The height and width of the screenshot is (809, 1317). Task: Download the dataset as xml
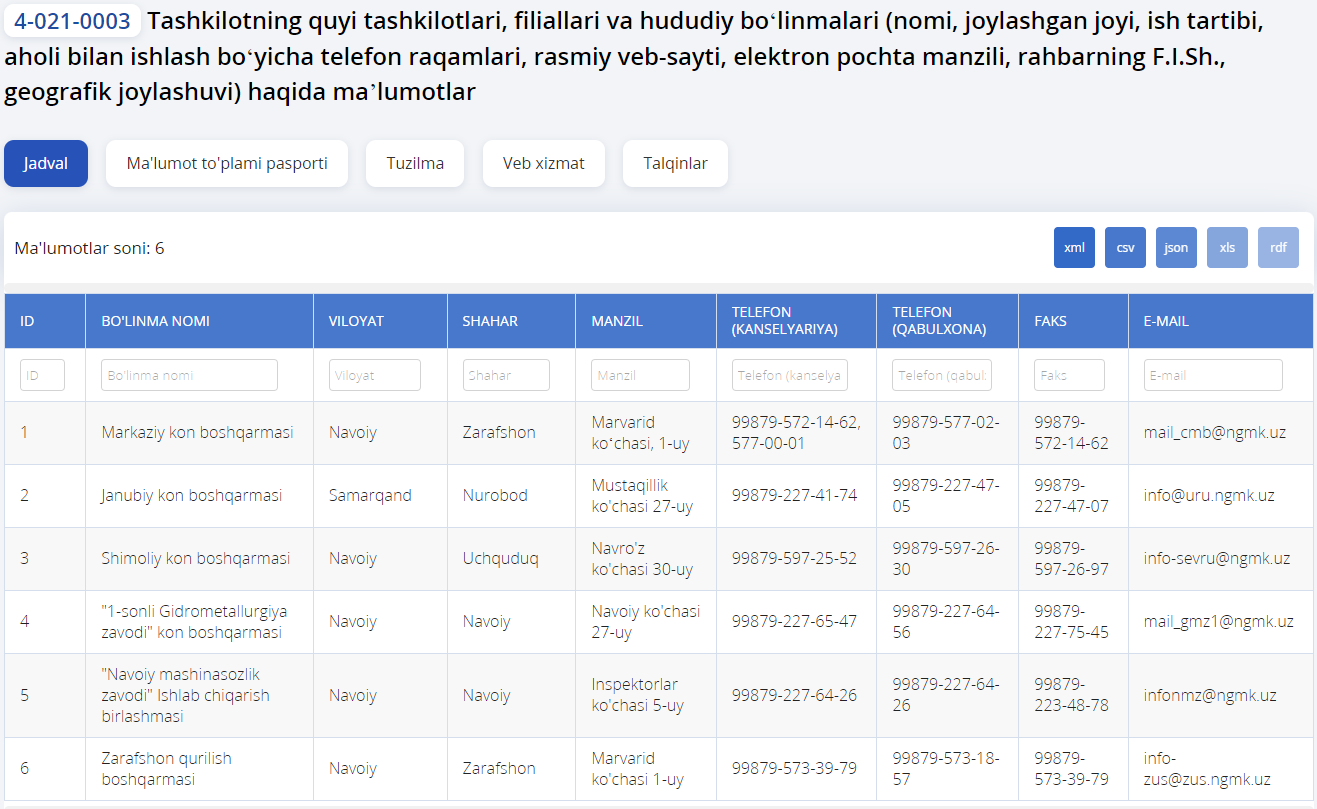(x=1074, y=248)
